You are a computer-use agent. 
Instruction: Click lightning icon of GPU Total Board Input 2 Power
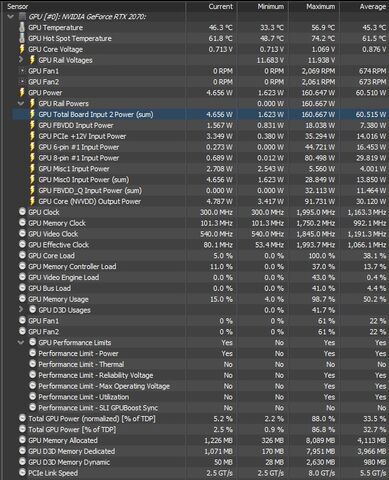tap(32, 114)
